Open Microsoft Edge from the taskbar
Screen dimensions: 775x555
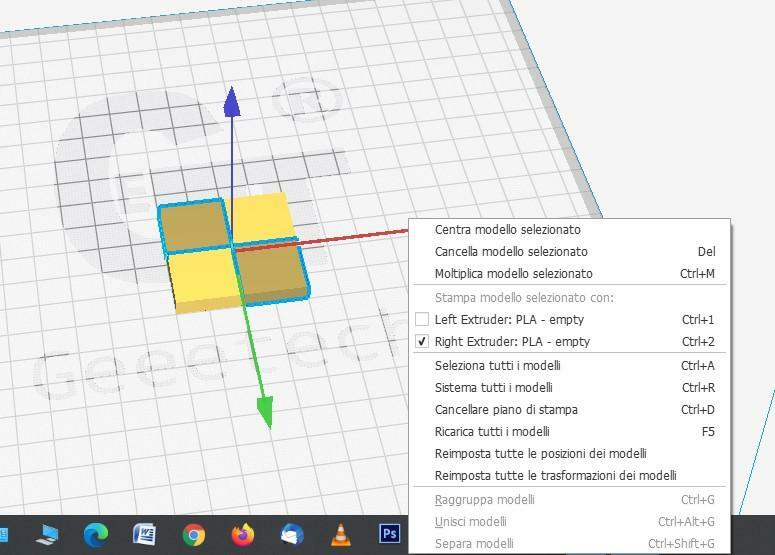(96, 535)
